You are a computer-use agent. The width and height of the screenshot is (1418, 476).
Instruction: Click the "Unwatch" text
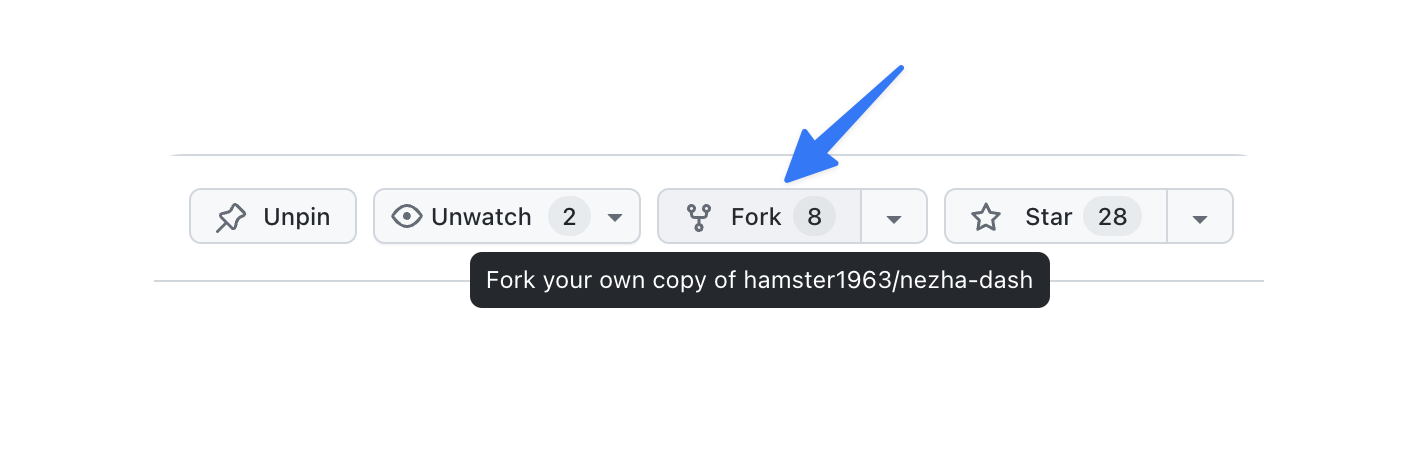(481, 216)
